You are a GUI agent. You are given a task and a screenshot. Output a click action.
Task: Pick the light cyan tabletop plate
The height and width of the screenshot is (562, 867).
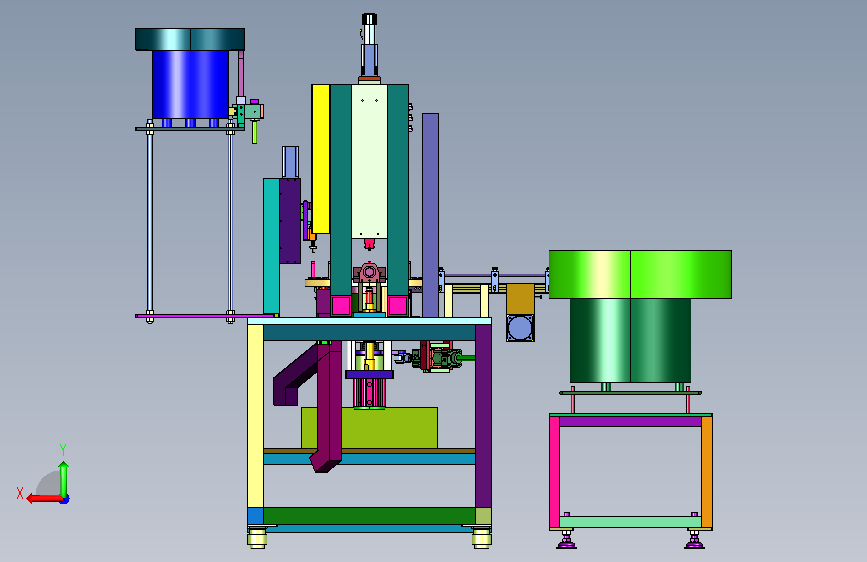[369, 321]
